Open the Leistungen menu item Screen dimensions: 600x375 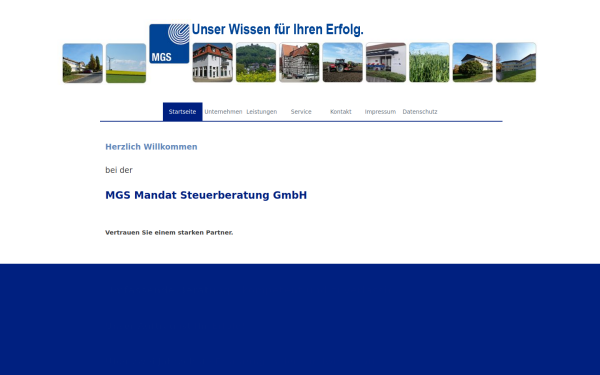pyautogui.click(x=262, y=112)
